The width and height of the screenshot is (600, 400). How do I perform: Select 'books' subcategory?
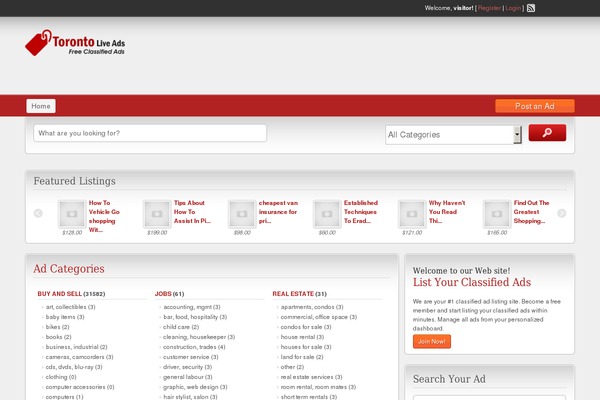54,337
